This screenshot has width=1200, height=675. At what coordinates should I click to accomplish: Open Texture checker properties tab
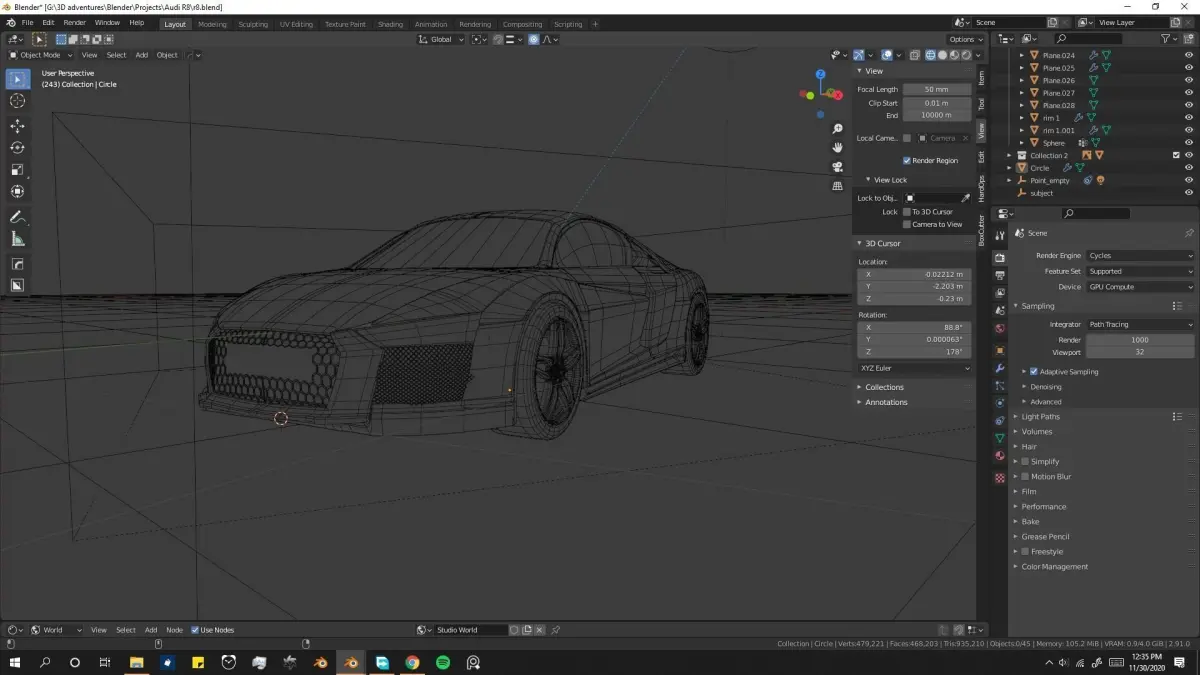pyautogui.click(x=1000, y=479)
